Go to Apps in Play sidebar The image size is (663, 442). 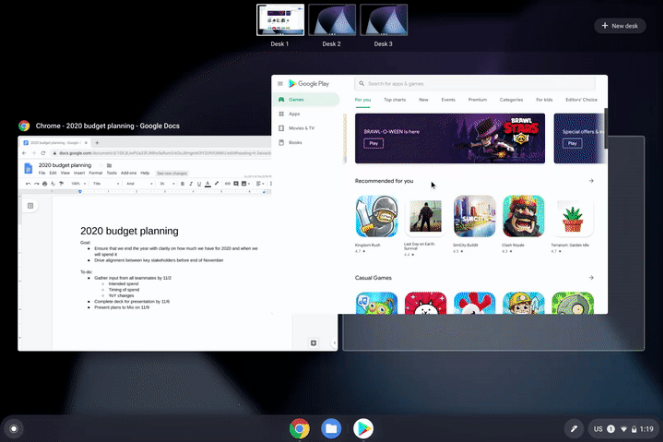click(294, 114)
